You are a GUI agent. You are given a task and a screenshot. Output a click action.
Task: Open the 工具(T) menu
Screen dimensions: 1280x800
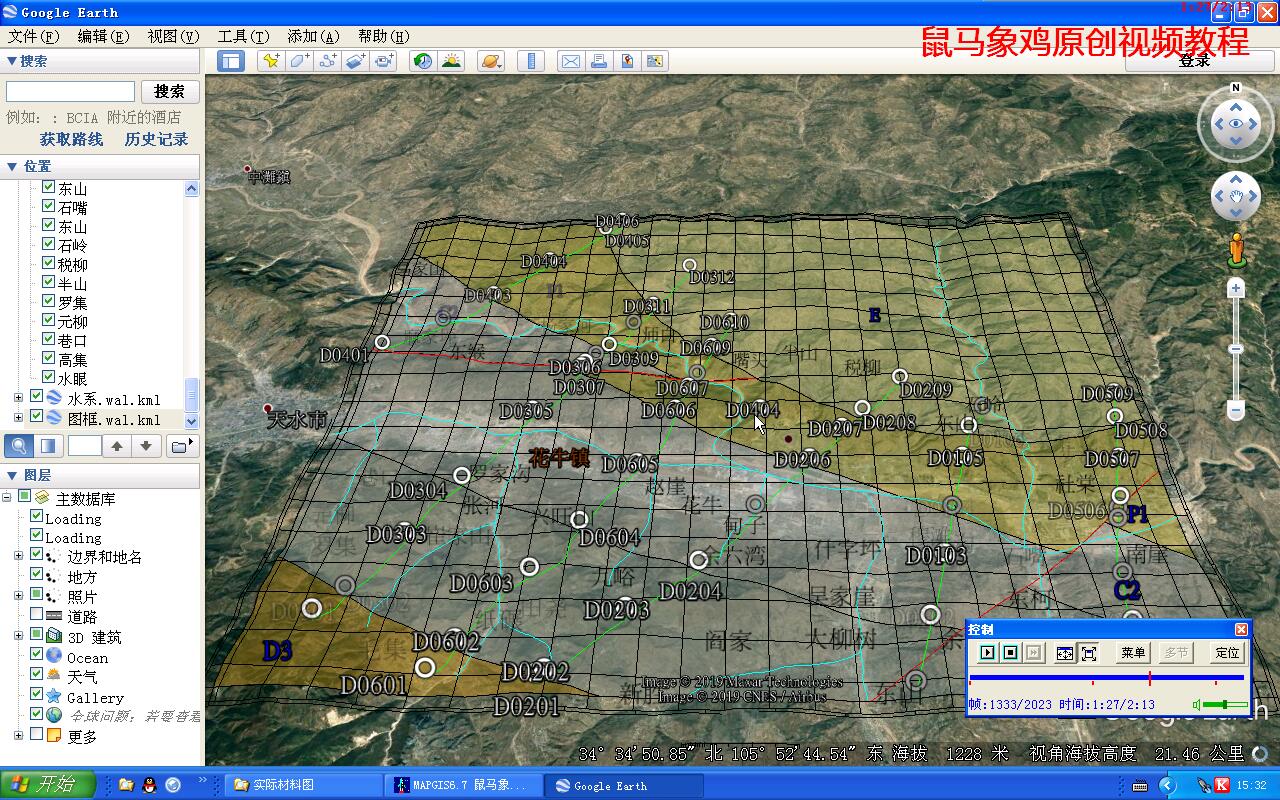(x=243, y=36)
